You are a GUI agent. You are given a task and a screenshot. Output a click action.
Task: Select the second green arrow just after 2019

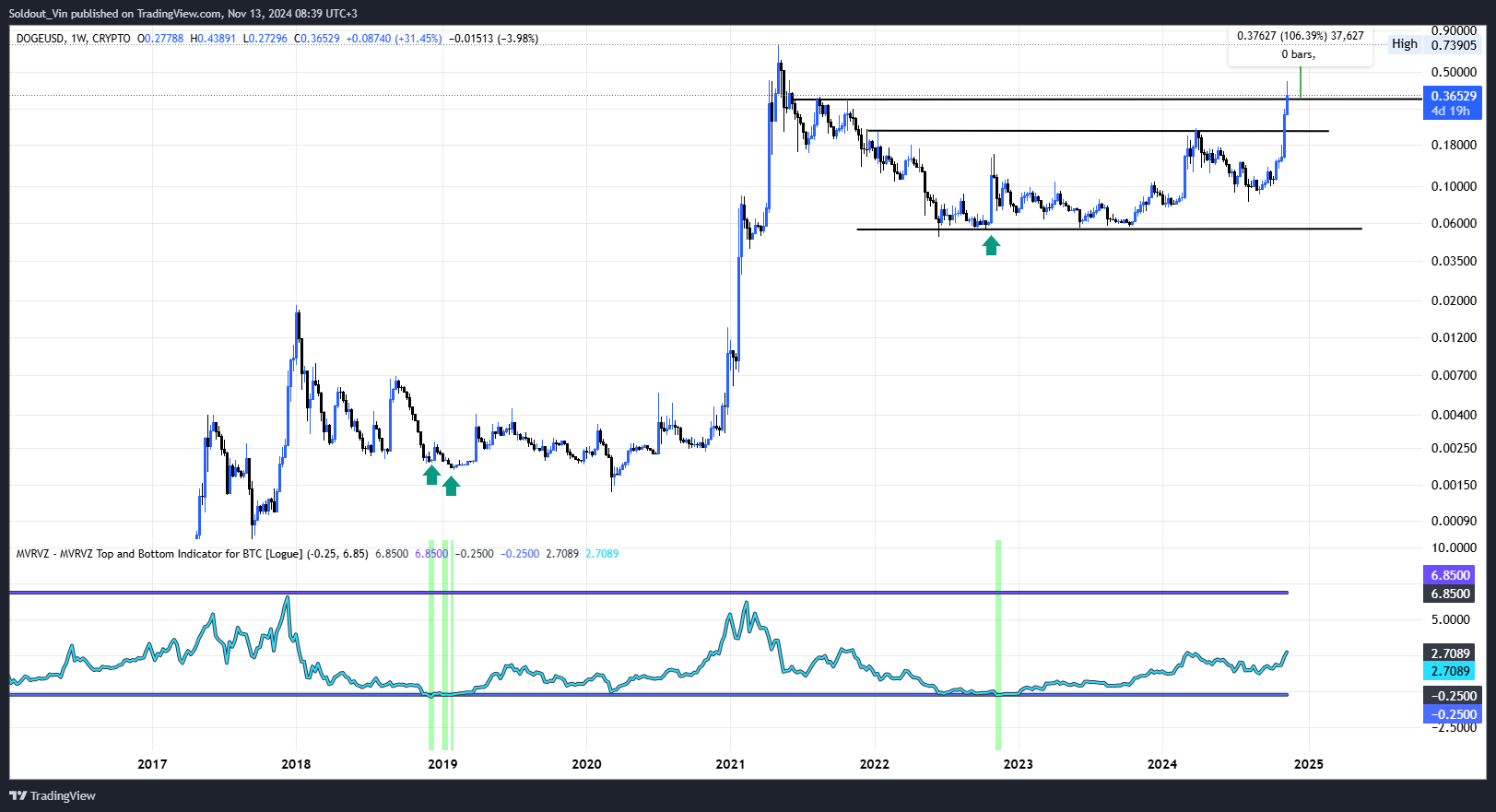(451, 486)
